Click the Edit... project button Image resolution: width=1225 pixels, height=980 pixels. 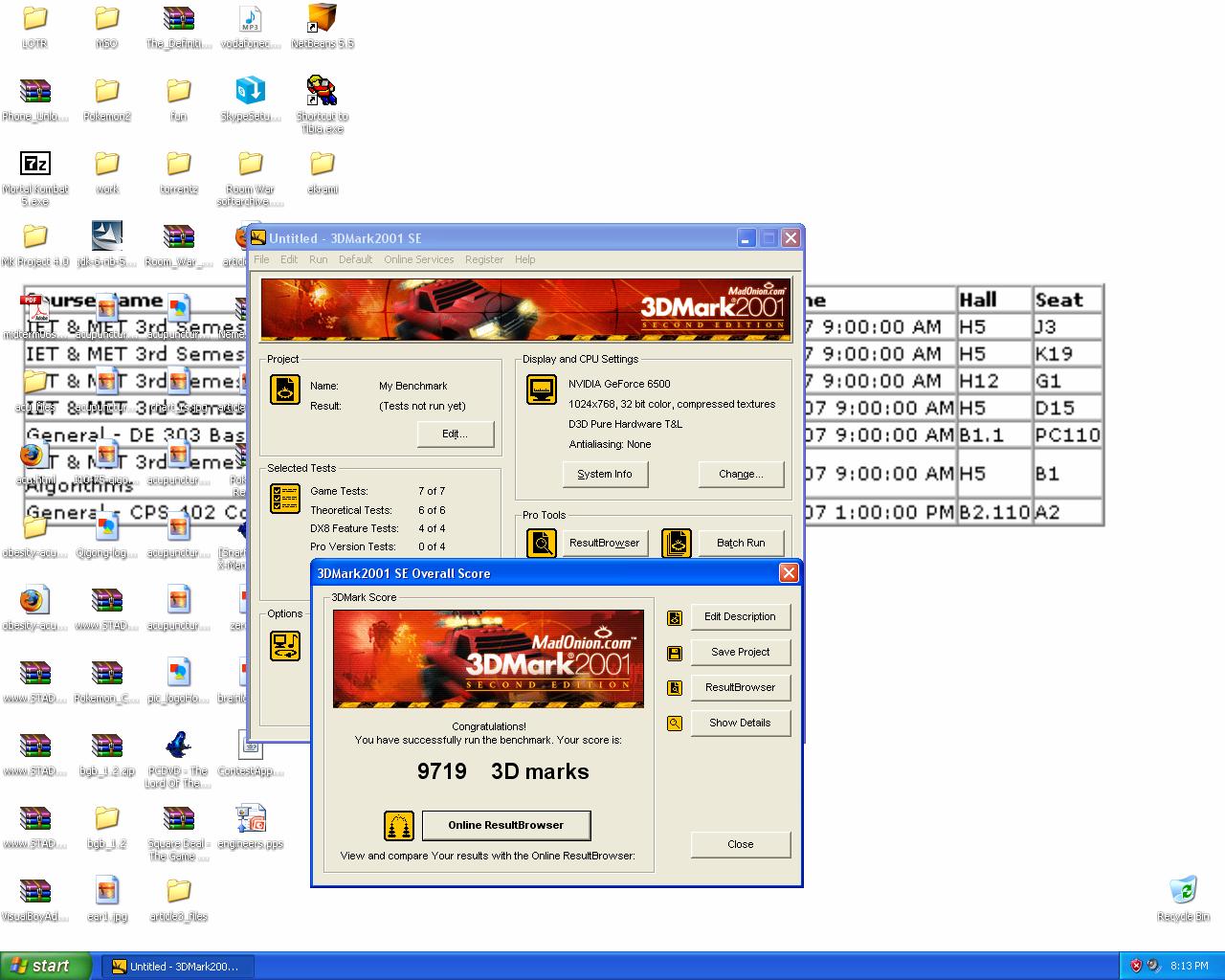pos(456,434)
